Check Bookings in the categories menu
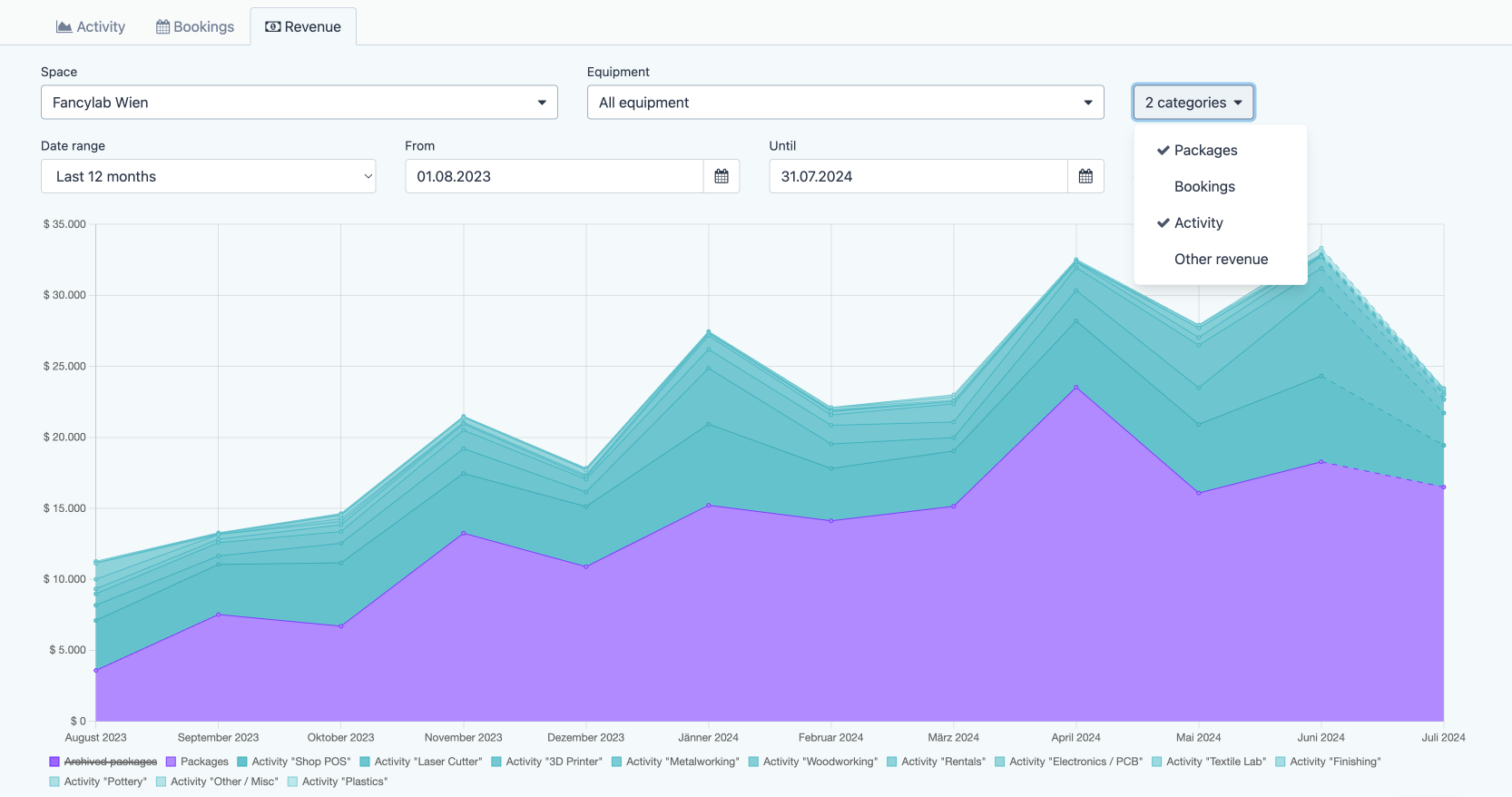 [1221, 186]
